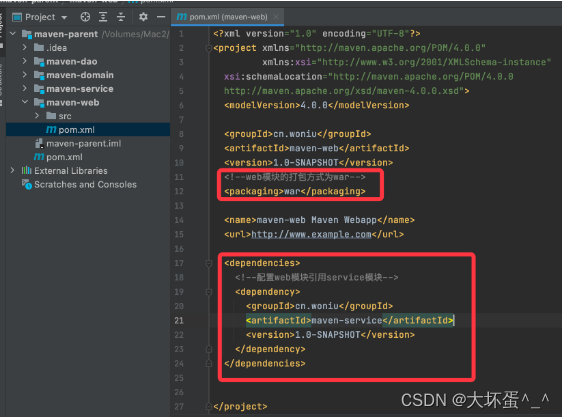
Task: Click the Scratches and Consoles icon
Action: [x=27, y=184]
